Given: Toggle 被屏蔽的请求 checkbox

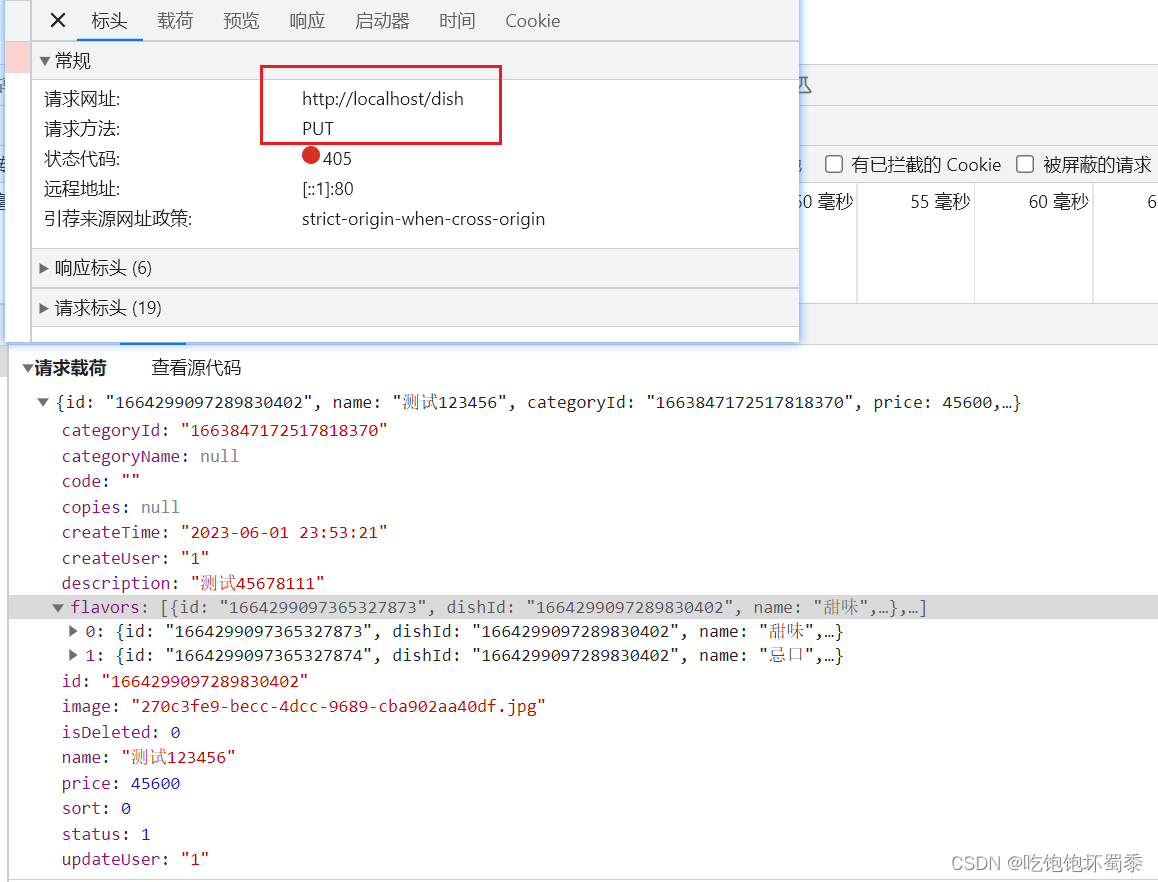Looking at the screenshot, I should (1025, 164).
